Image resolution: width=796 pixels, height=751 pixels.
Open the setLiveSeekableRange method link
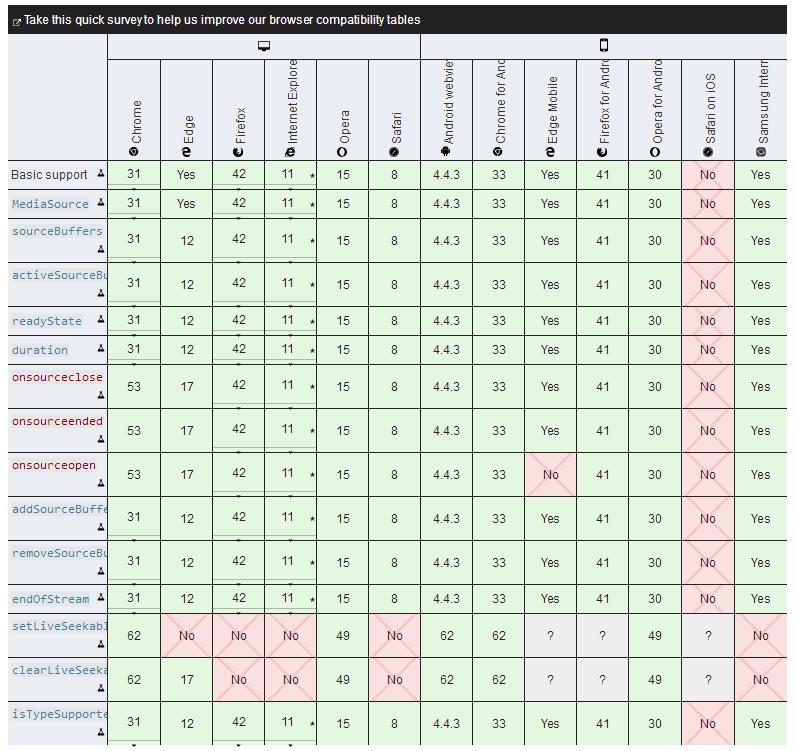pyautogui.click(x=59, y=626)
